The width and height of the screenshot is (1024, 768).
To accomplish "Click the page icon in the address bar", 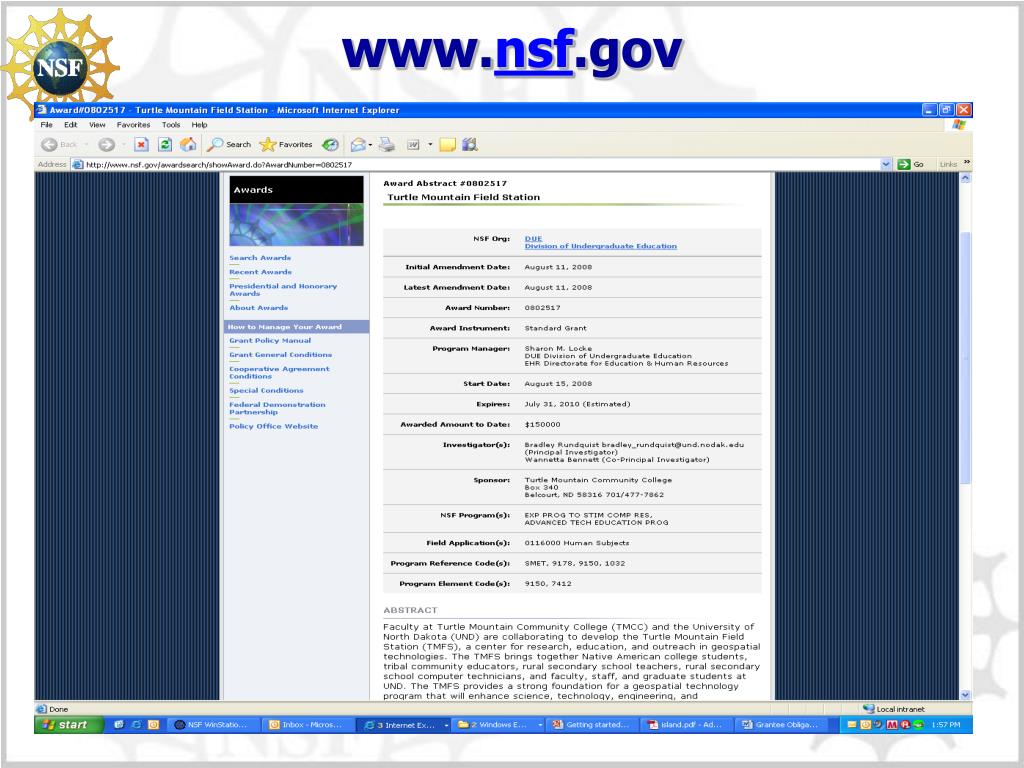I will coord(78,165).
